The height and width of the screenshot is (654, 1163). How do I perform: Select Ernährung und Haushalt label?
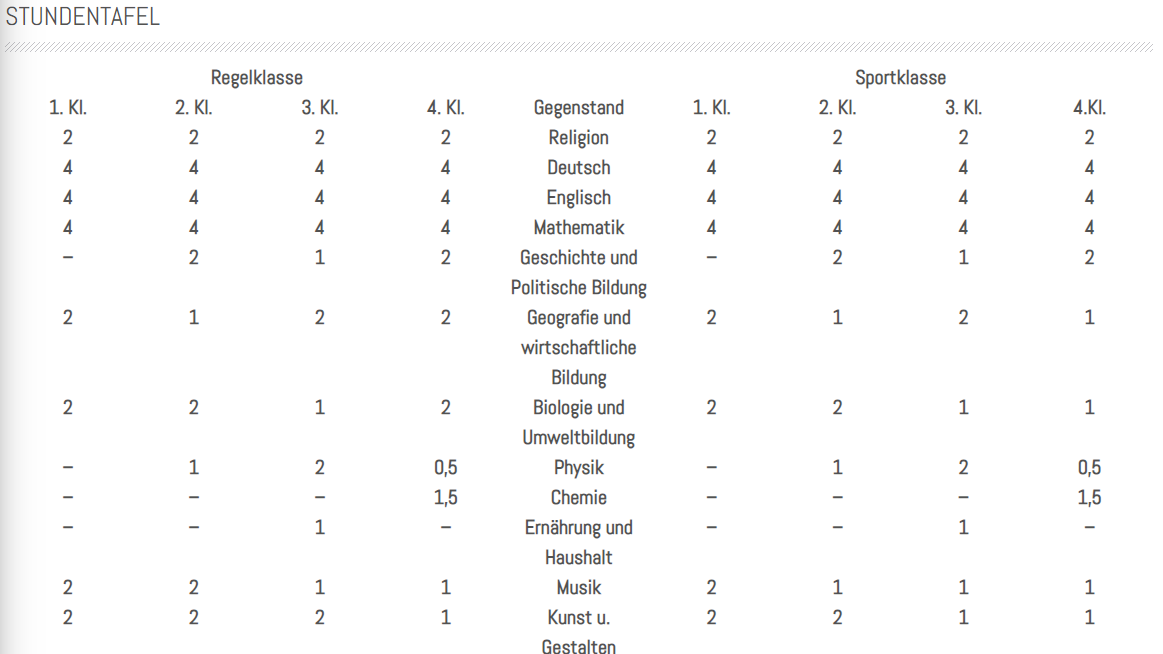coord(579,543)
